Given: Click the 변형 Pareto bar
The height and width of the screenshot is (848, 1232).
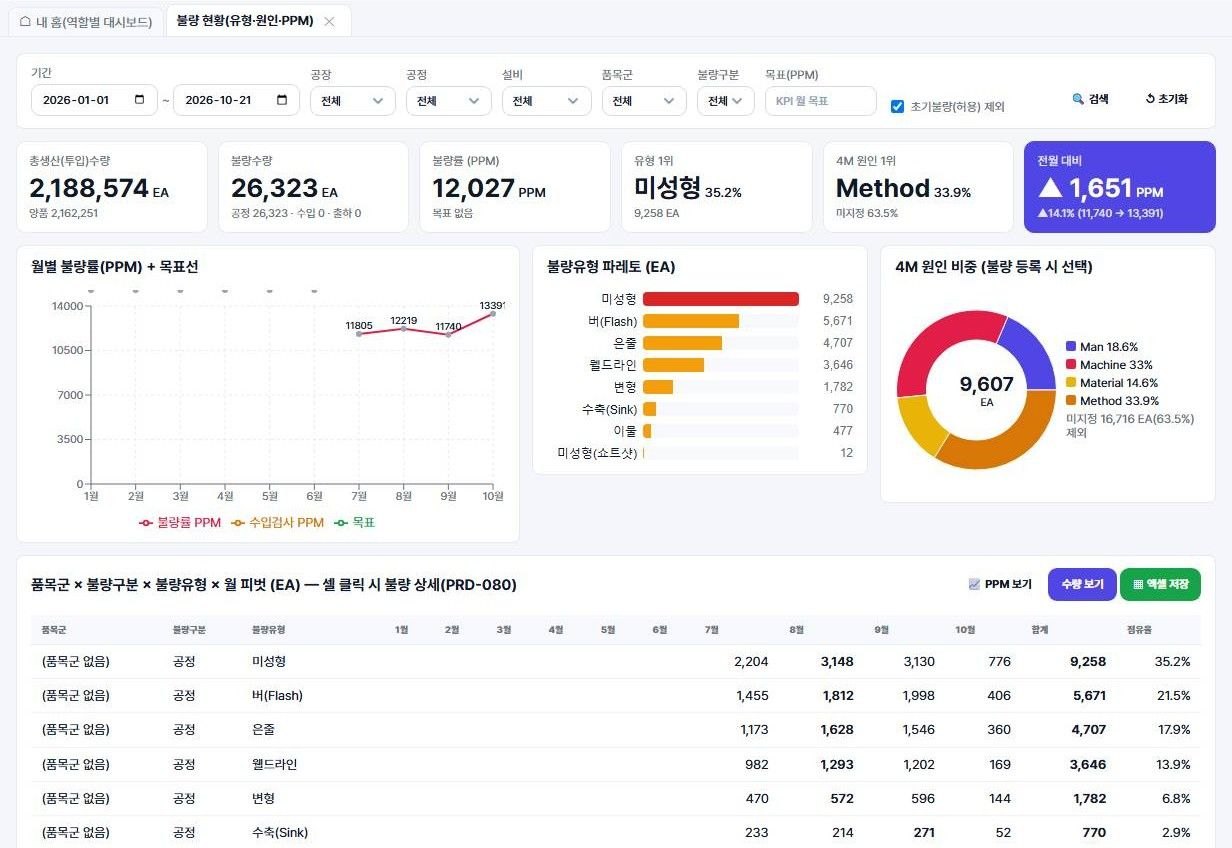Looking at the screenshot, I should point(658,387).
